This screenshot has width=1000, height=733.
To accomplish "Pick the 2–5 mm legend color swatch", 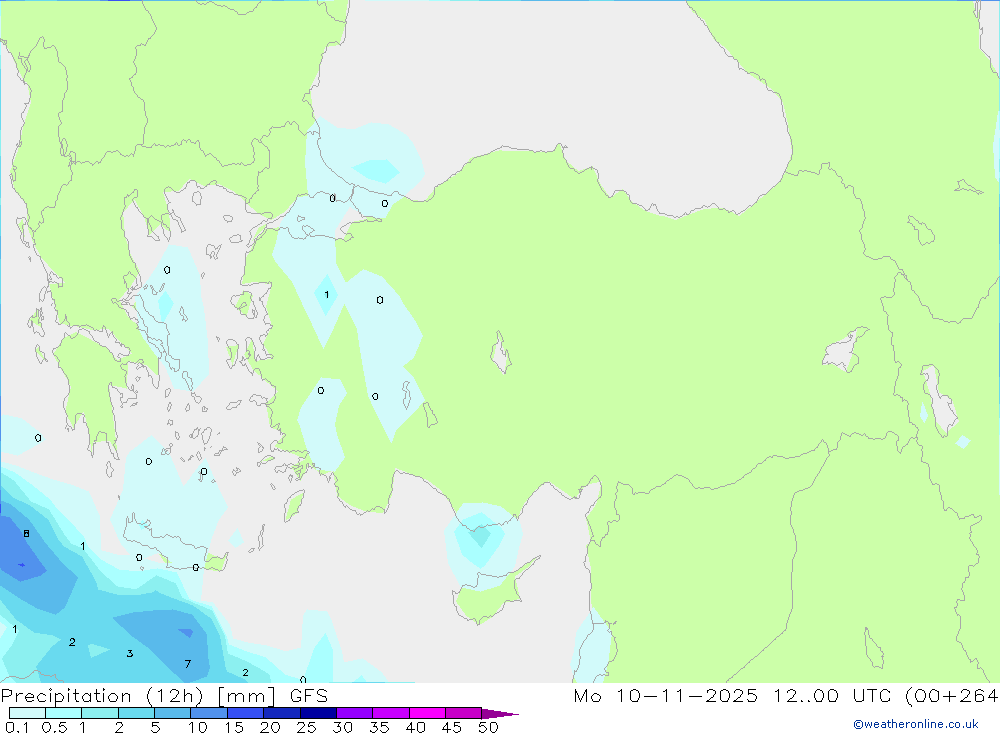I will 136,713.
